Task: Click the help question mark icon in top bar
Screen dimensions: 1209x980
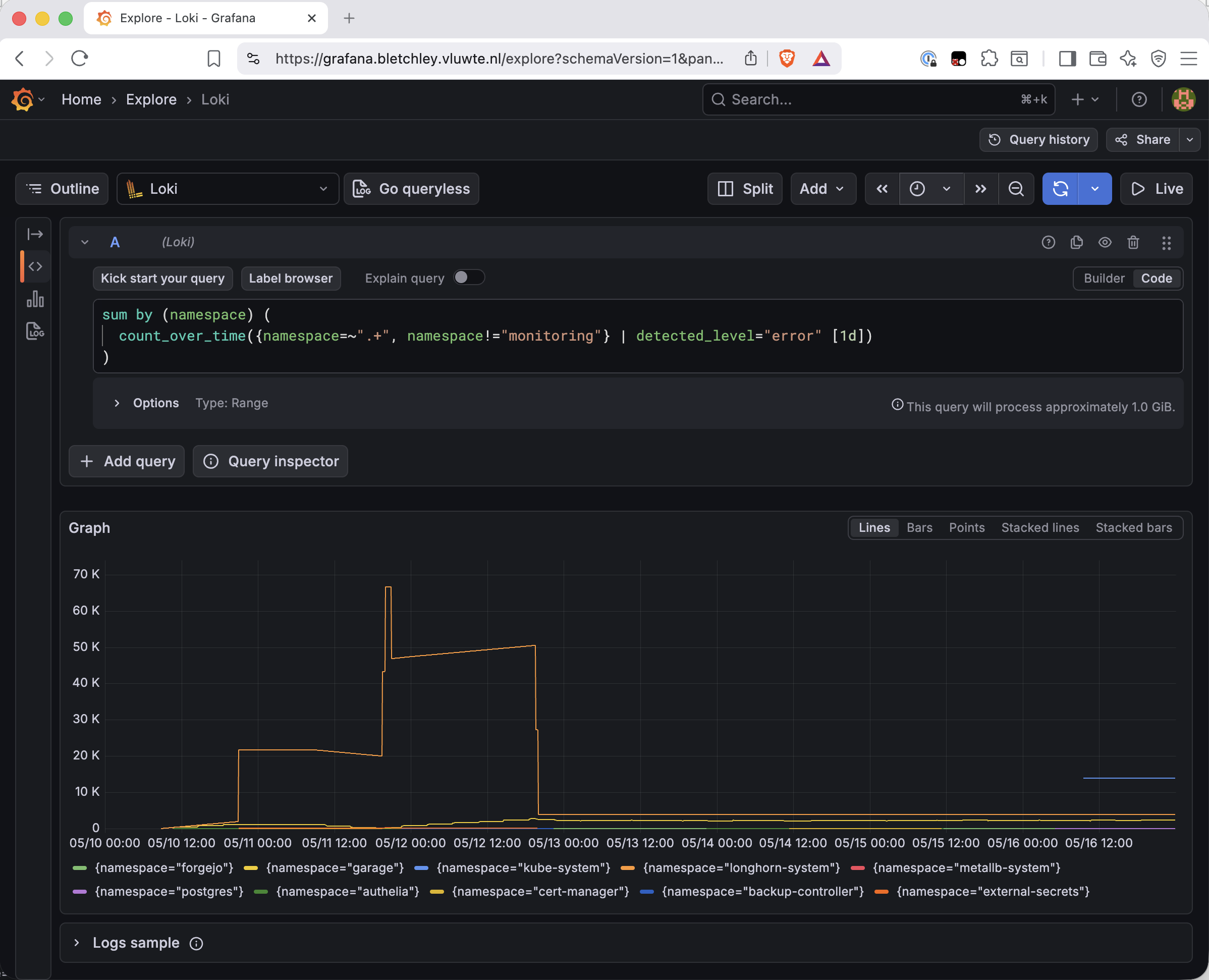Action: click(1139, 99)
